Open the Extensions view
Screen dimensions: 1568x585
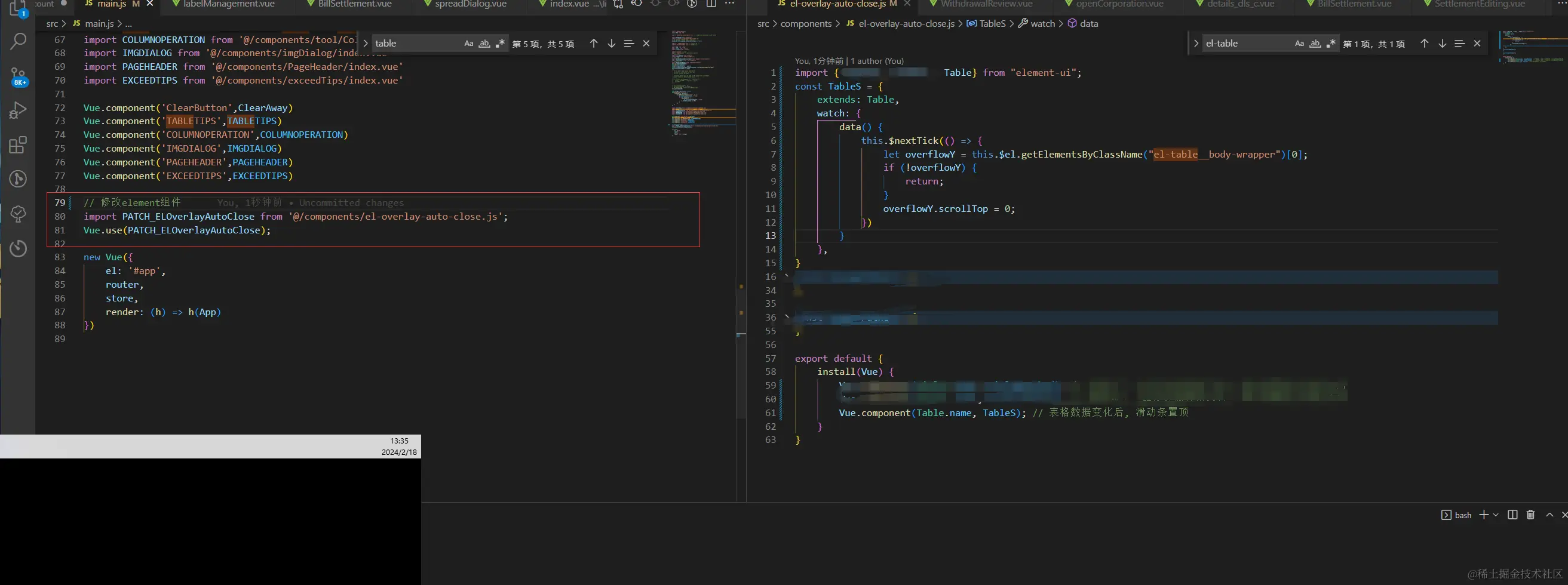(19, 144)
